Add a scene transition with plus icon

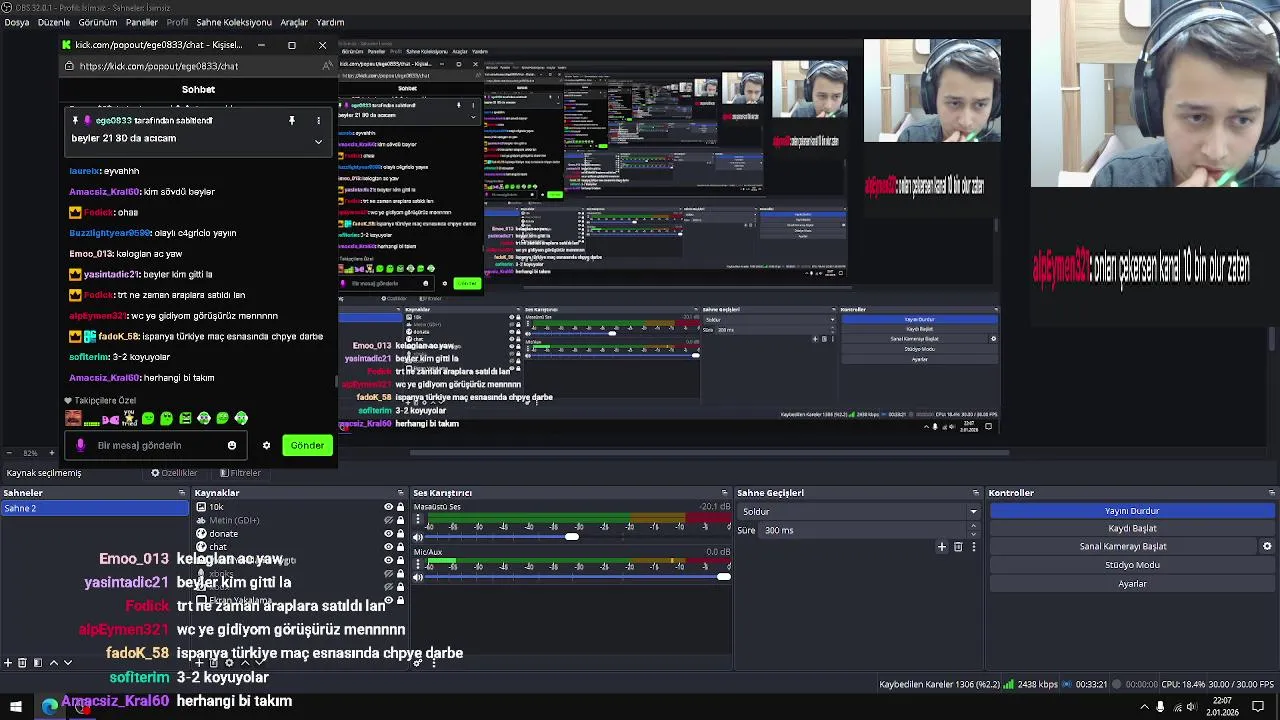click(941, 547)
